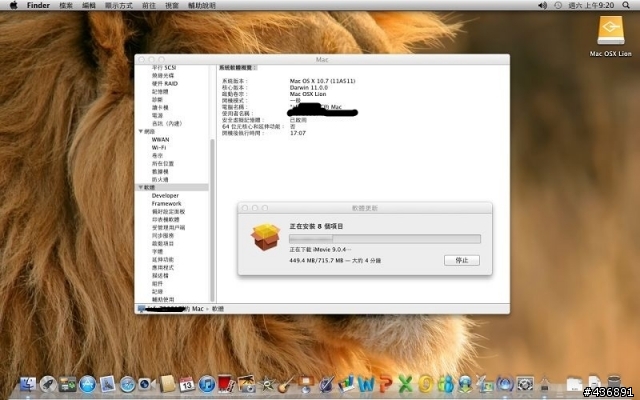Launch iMovie star icon in Dock
640x400 pixels.
267,384
